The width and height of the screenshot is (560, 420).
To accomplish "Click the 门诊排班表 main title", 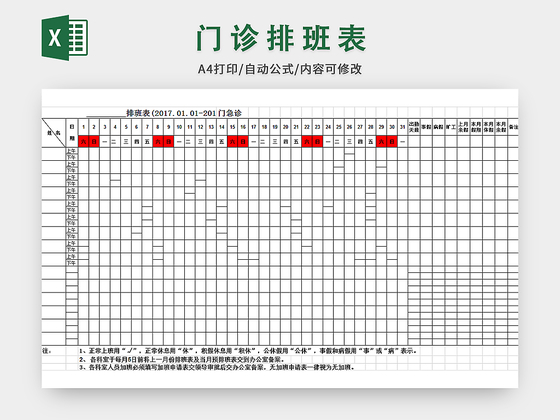I will coord(281,38).
